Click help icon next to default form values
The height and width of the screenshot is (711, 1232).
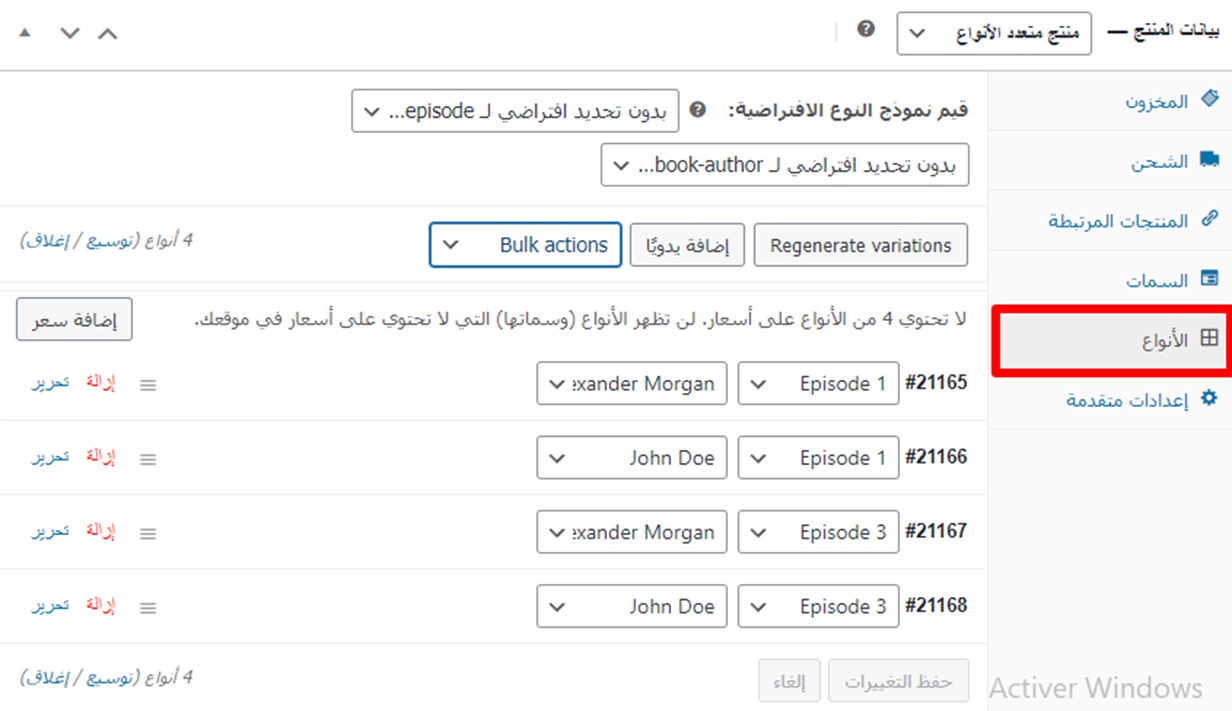(698, 109)
